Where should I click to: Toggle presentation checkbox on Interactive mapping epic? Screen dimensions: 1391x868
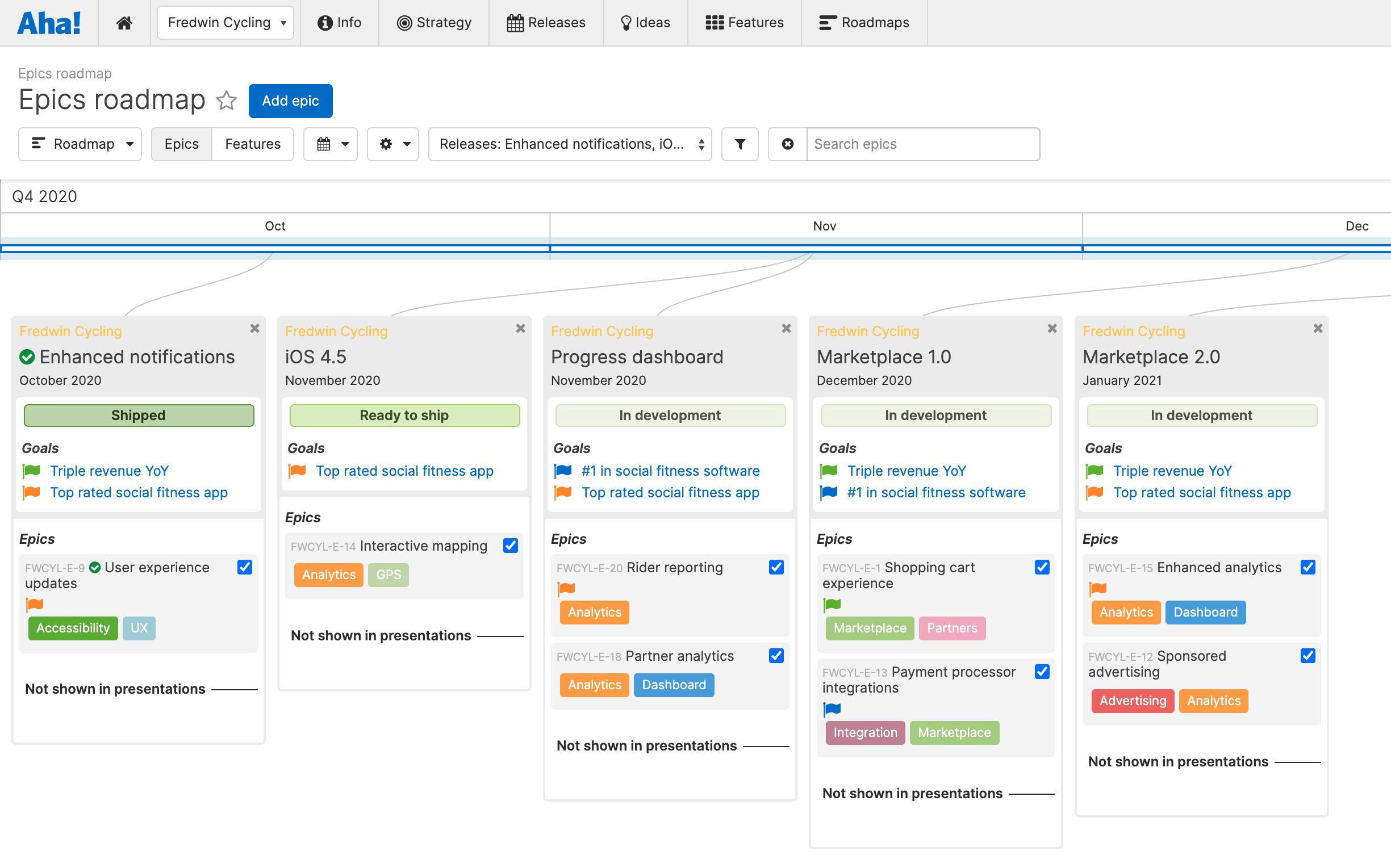pyautogui.click(x=511, y=546)
